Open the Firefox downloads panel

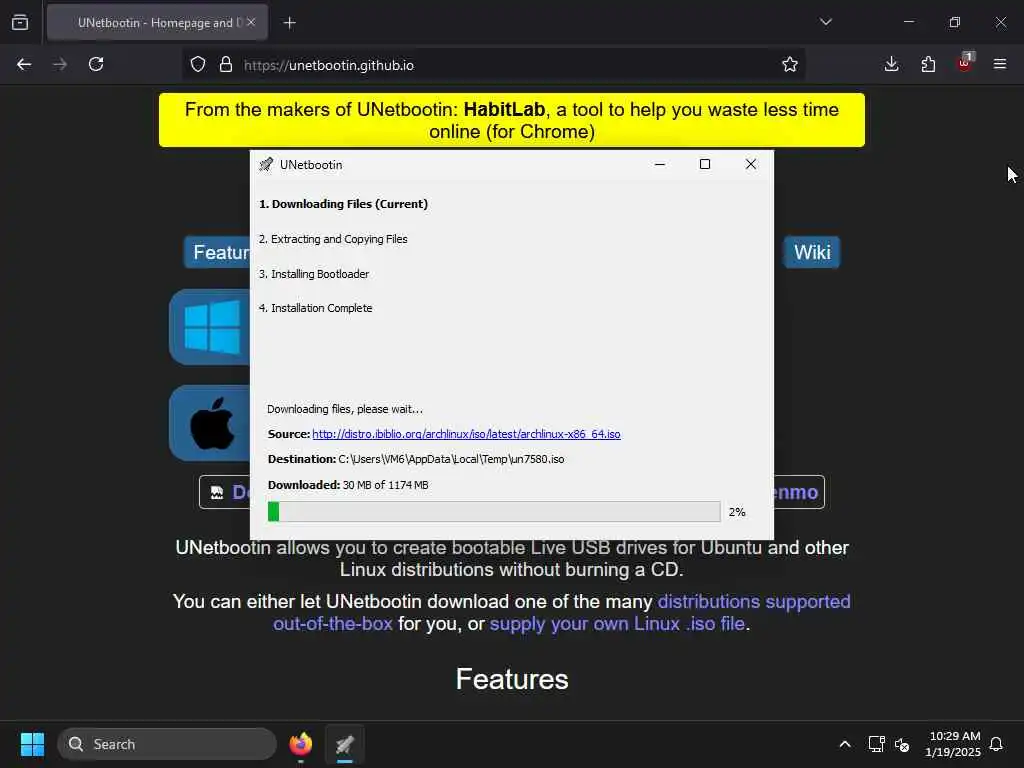pos(891,64)
